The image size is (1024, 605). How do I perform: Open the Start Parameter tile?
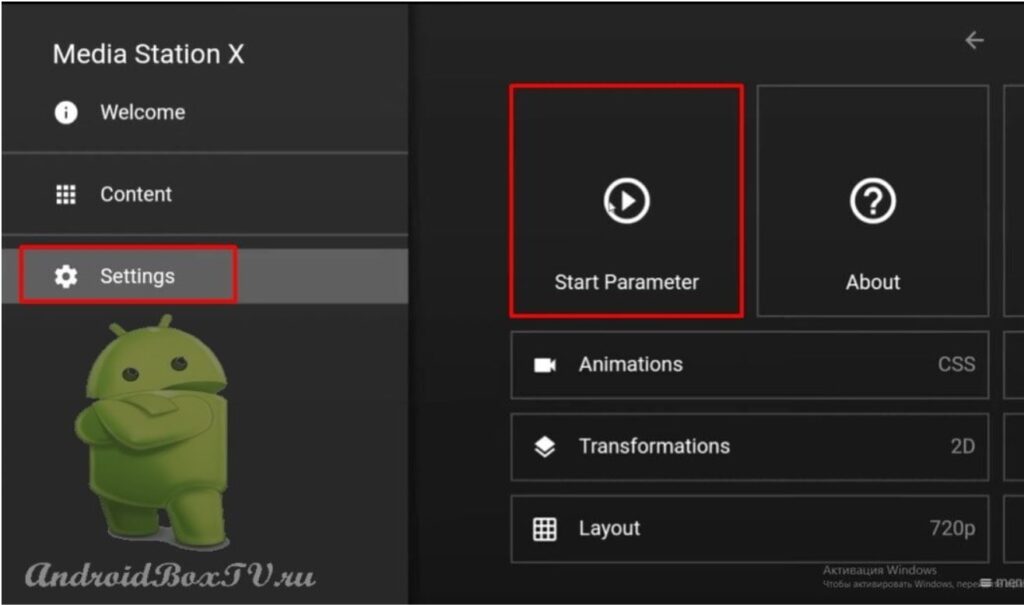click(x=626, y=201)
